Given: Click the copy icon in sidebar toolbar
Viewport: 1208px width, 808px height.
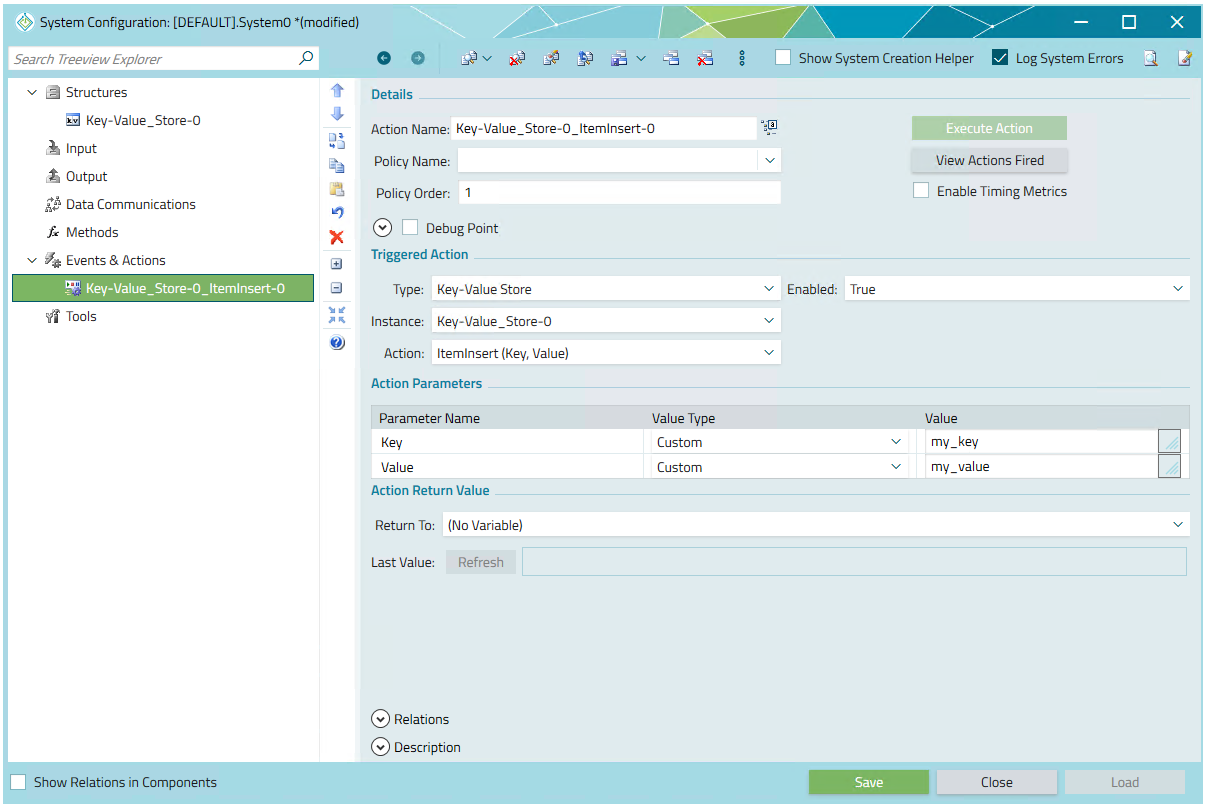Looking at the screenshot, I should (x=337, y=165).
